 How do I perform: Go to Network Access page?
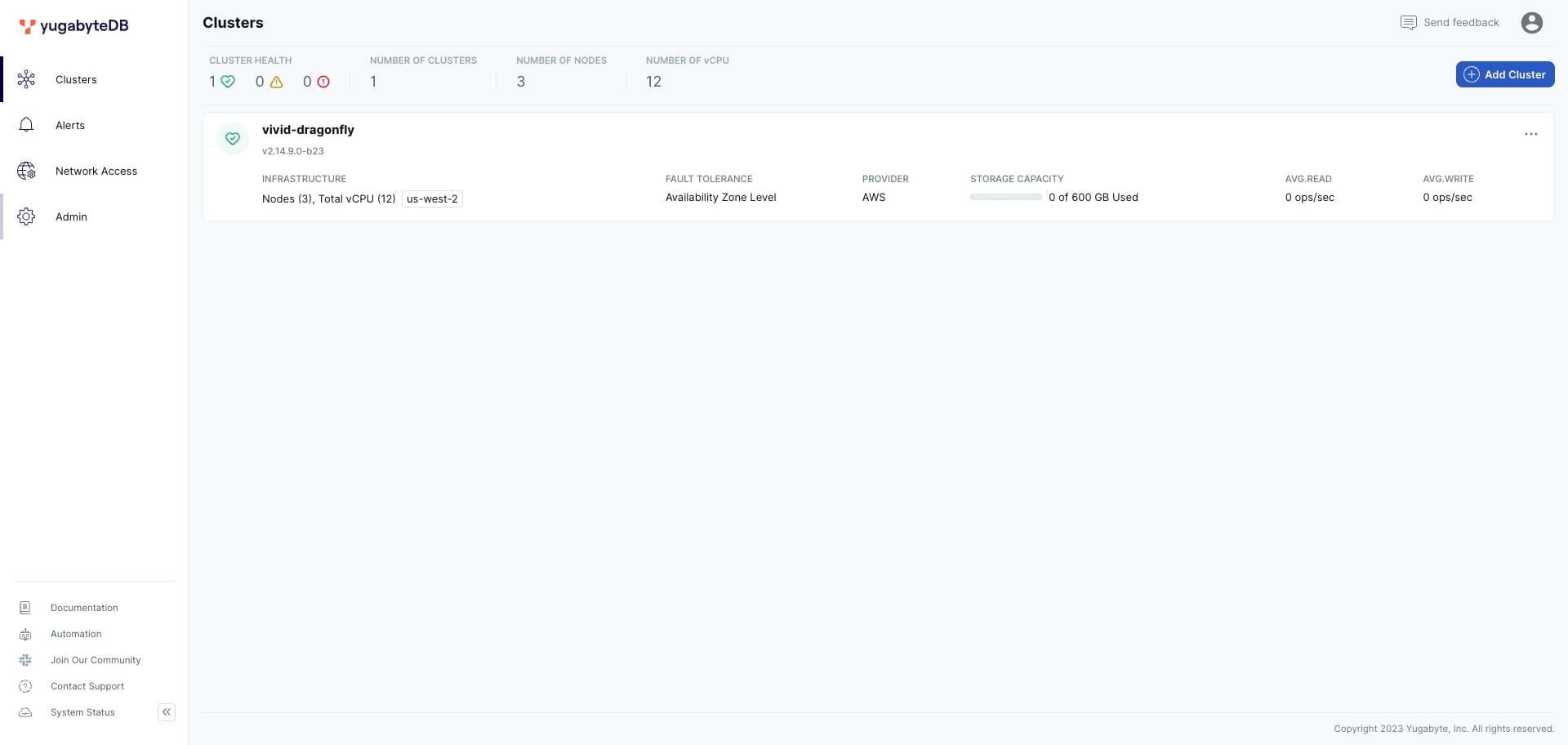pyautogui.click(x=96, y=171)
